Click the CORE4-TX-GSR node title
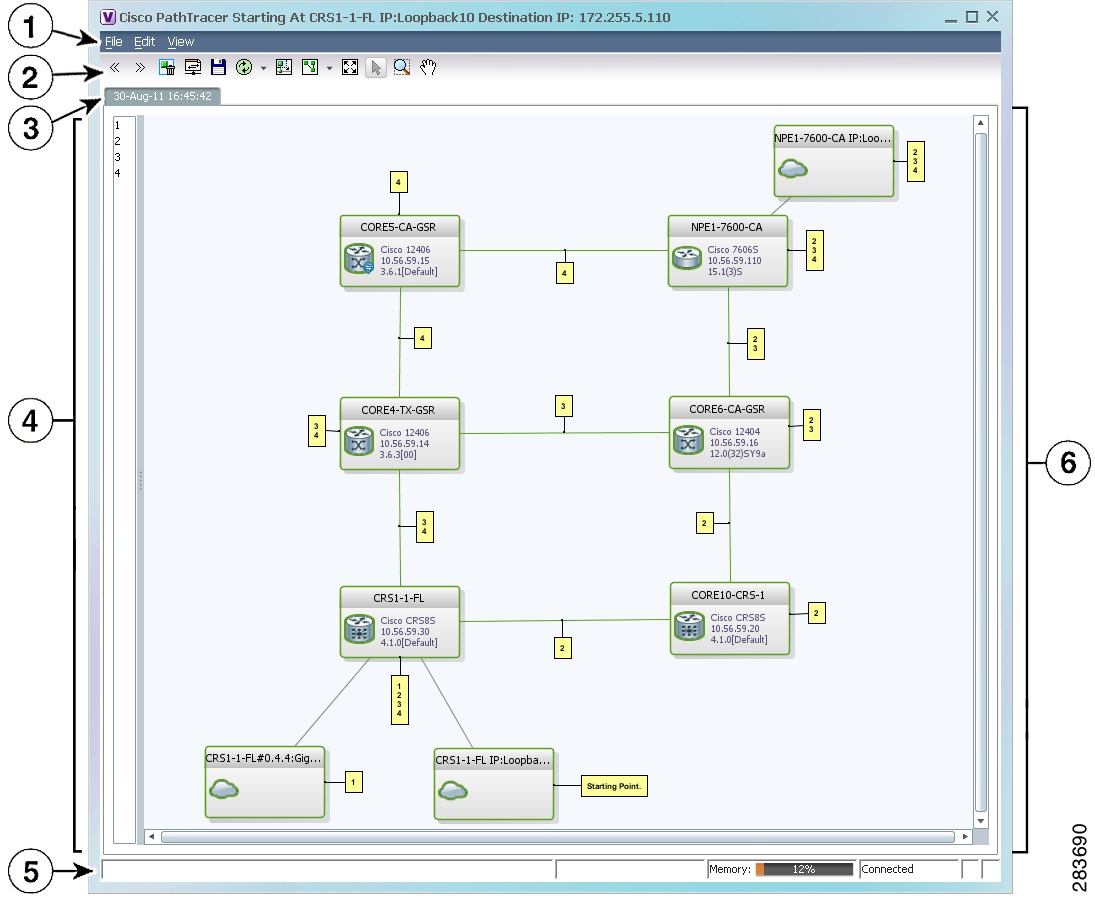This screenshot has width=1095, height=904. pyautogui.click(x=398, y=410)
